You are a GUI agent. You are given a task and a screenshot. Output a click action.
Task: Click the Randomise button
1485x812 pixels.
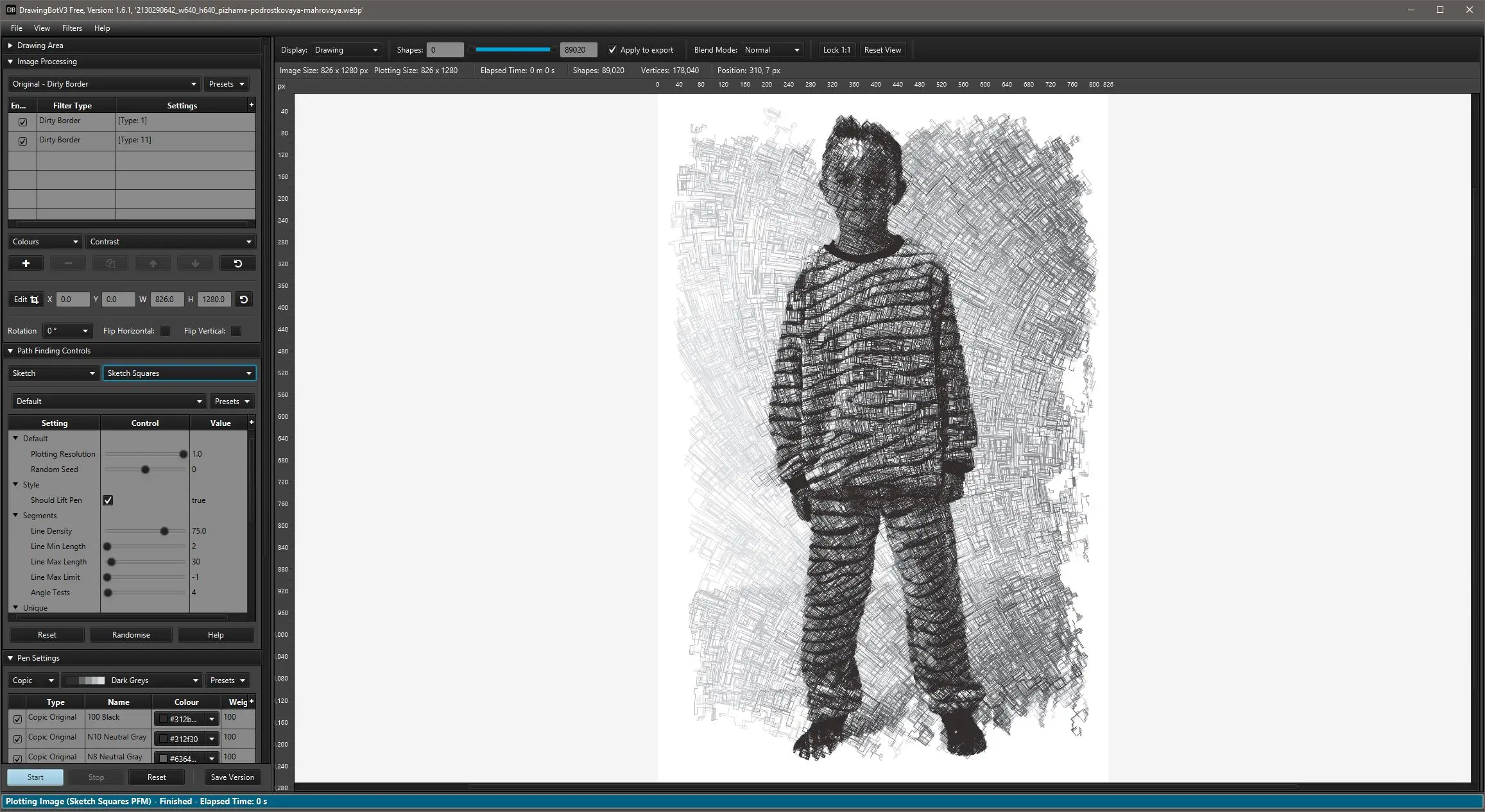(x=131, y=635)
